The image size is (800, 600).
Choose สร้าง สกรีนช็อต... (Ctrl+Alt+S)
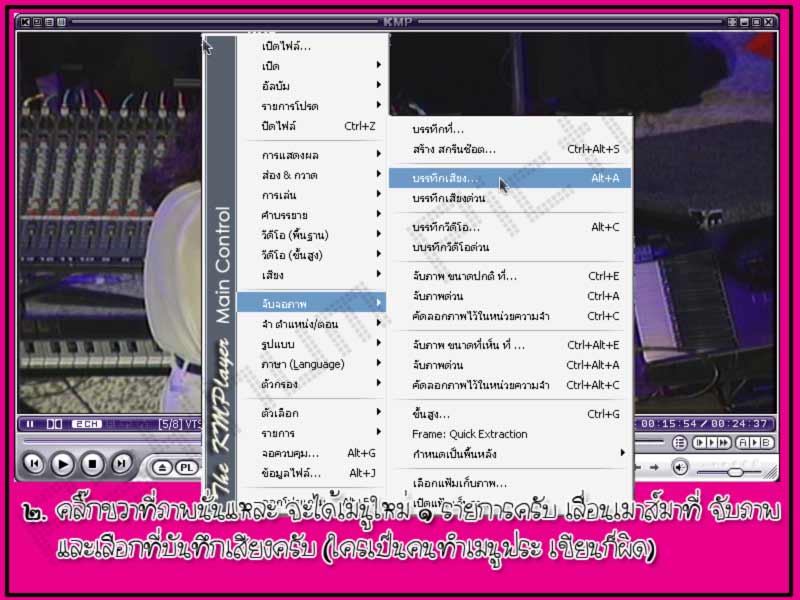click(x=510, y=149)
